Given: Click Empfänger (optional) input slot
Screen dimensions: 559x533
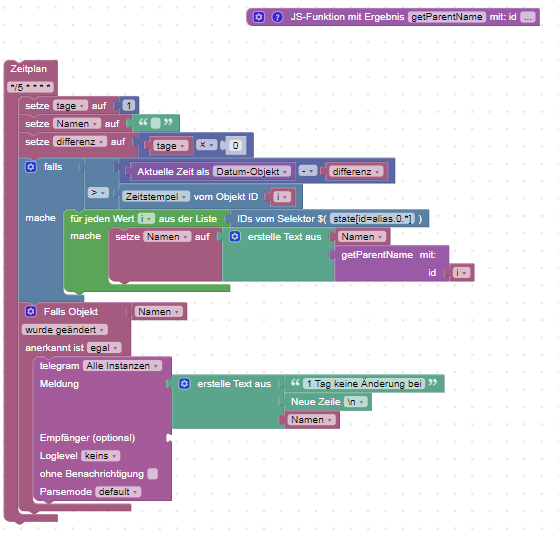Looking at the screenshot, I should pyautogui.click(x=169, y=438).
